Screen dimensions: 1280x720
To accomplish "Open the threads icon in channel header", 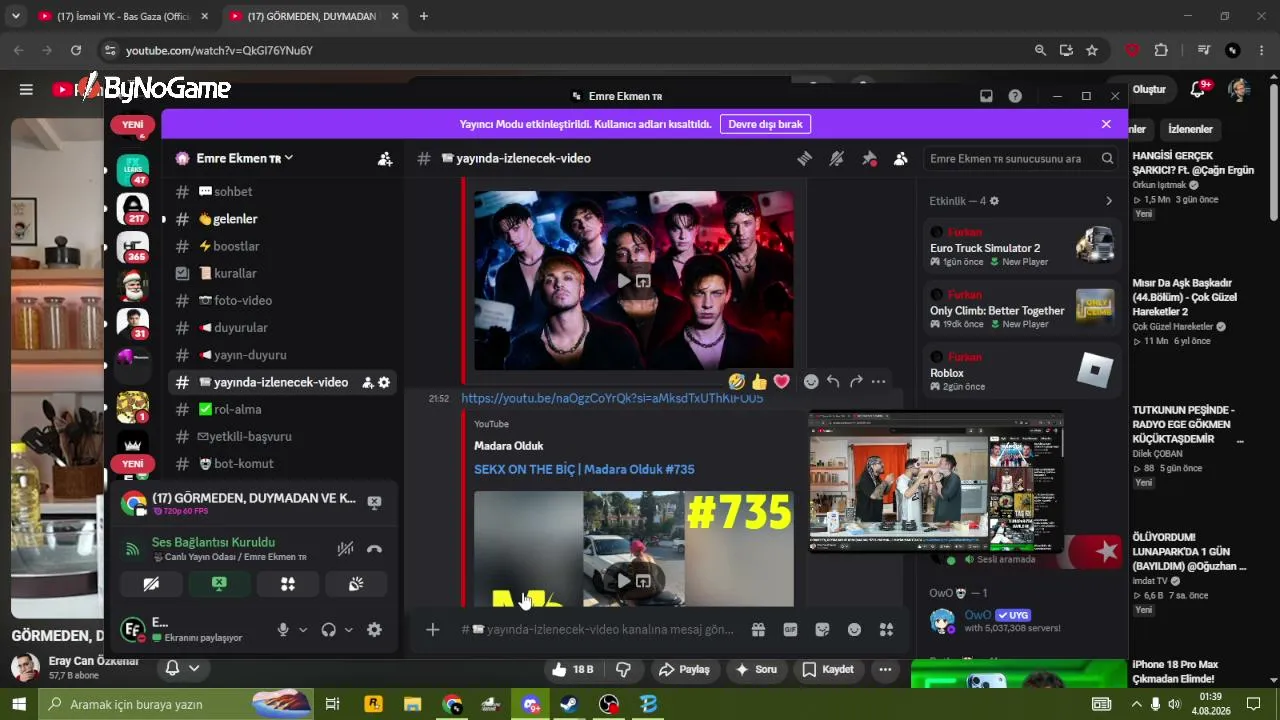I will [x=804, y=158].
